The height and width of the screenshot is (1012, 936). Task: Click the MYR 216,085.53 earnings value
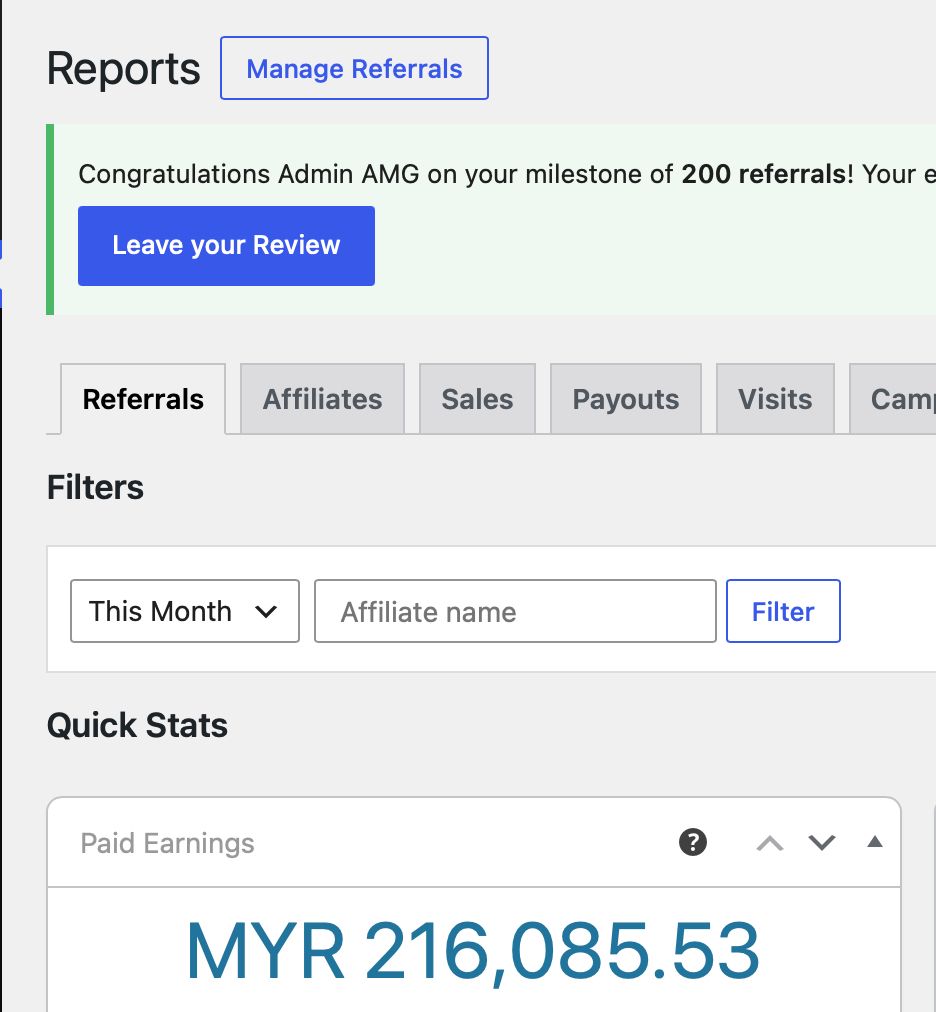coord(473,951)
